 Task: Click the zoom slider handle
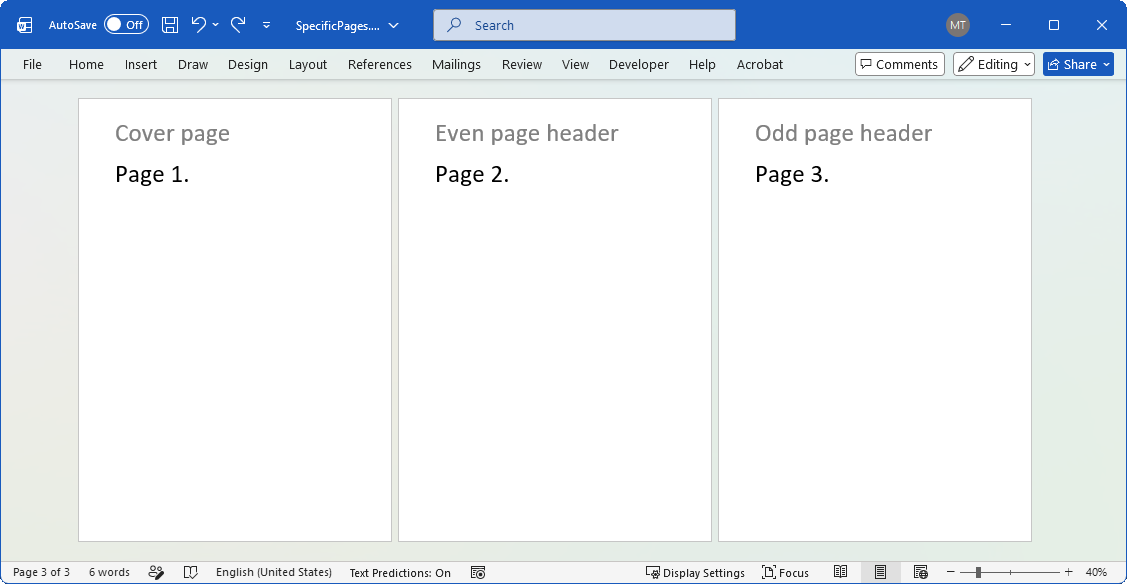tap(978, 573)
